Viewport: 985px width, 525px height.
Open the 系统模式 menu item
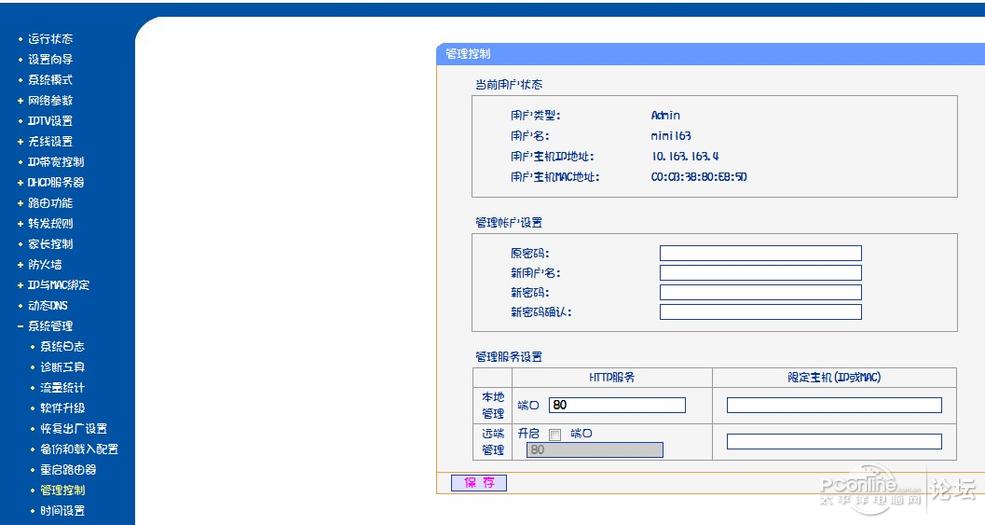(x=50, y=80)
